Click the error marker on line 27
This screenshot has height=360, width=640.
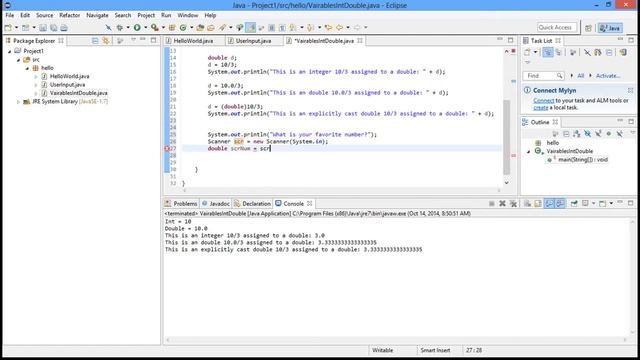tap(167, 149)
